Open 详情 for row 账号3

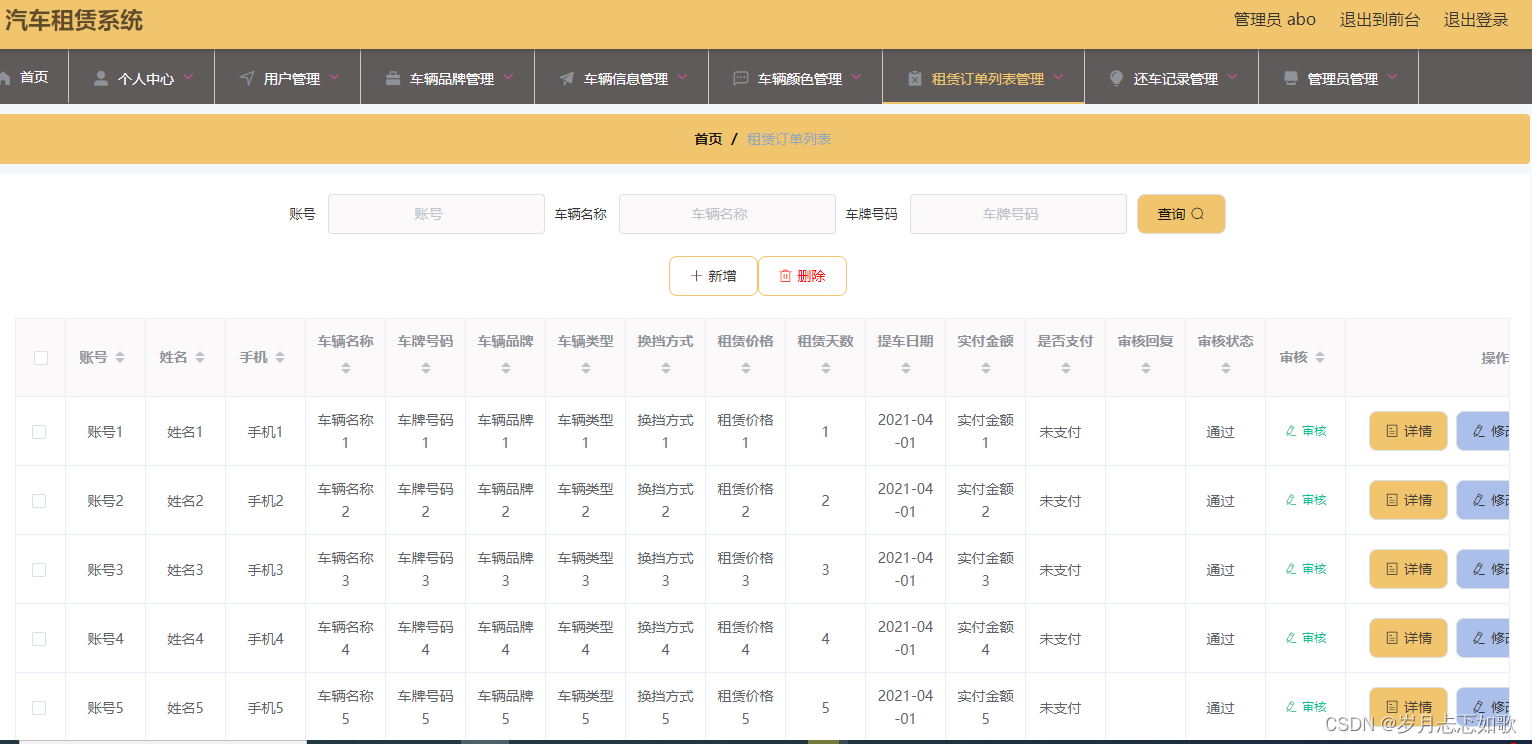(1408, 569)
